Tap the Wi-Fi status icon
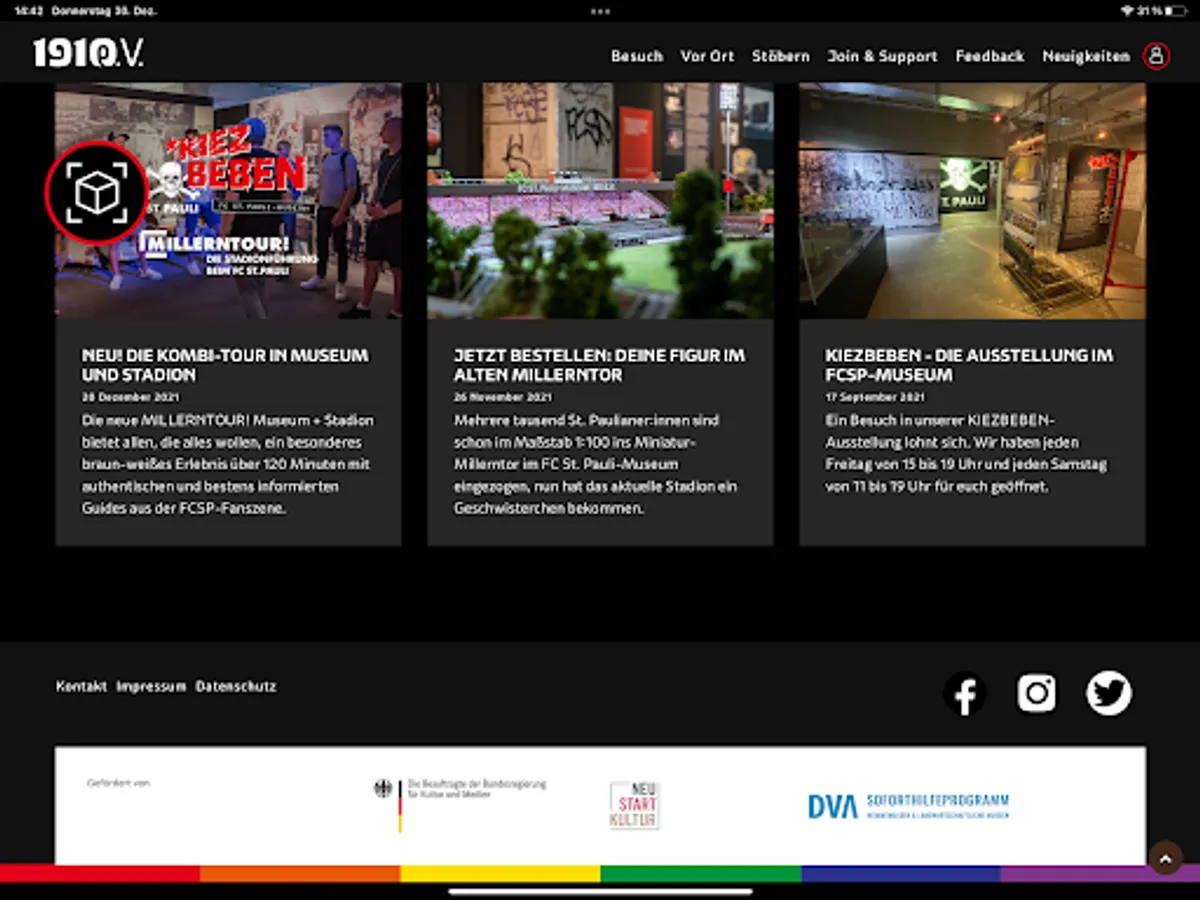This screenshot has height=900, width=1200. click(x=1126, y=11)
